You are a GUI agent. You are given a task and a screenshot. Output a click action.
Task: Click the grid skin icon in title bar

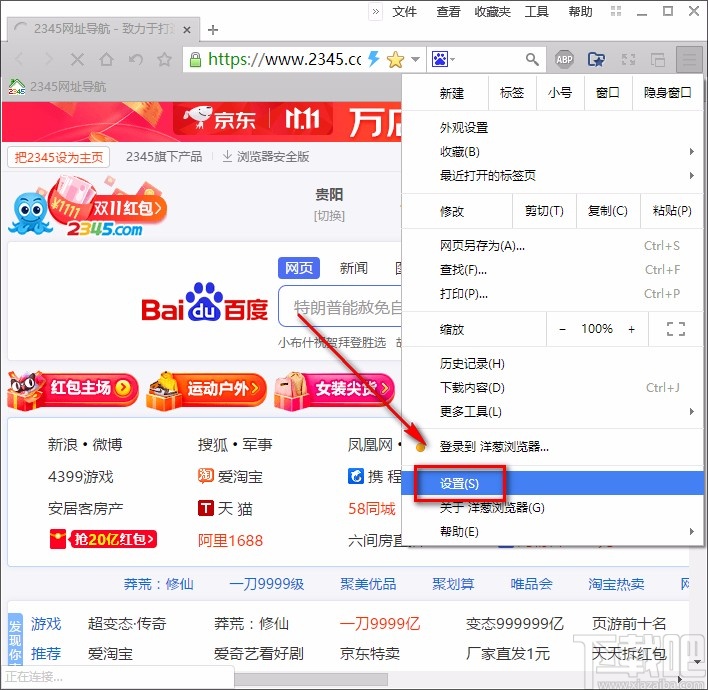point(616,11)
